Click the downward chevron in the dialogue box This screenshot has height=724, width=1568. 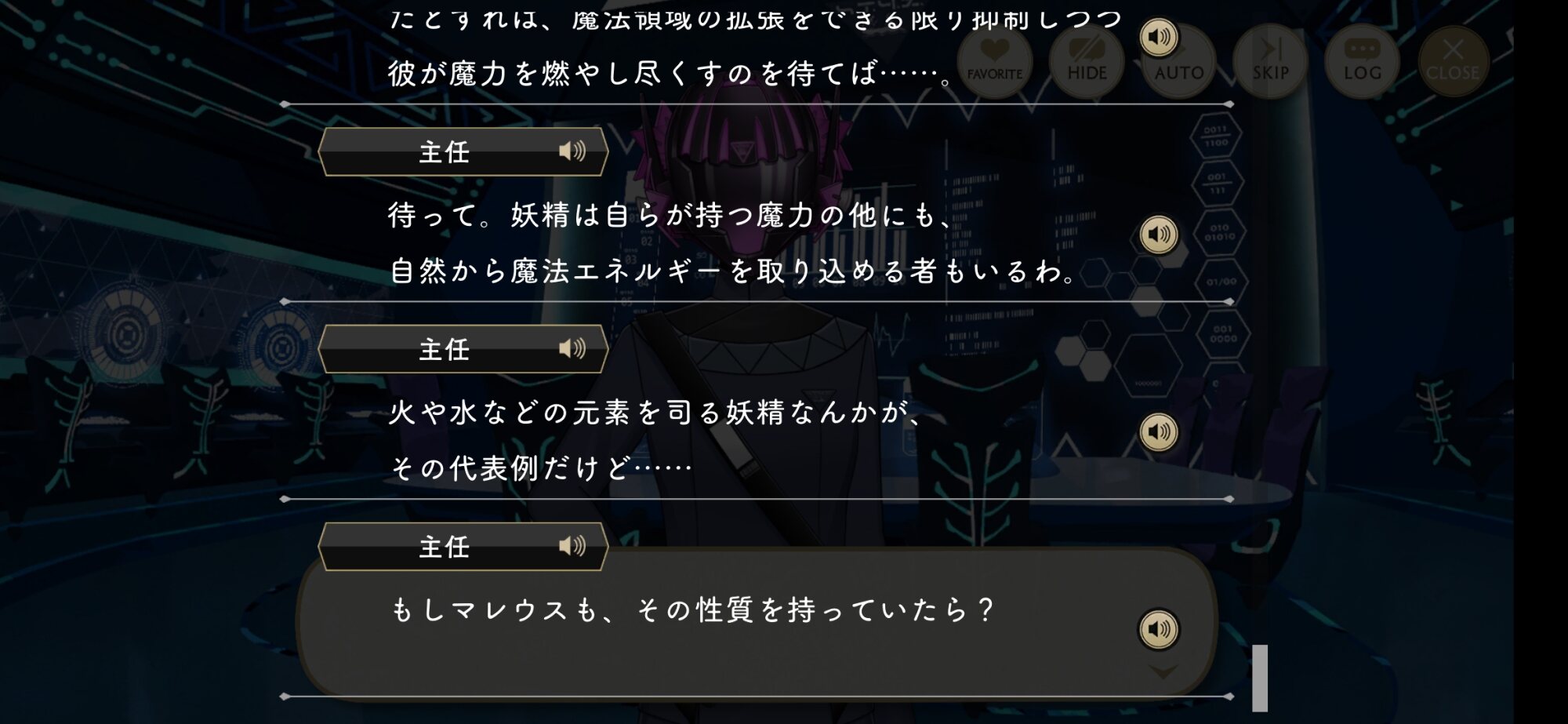point(1163,671)
